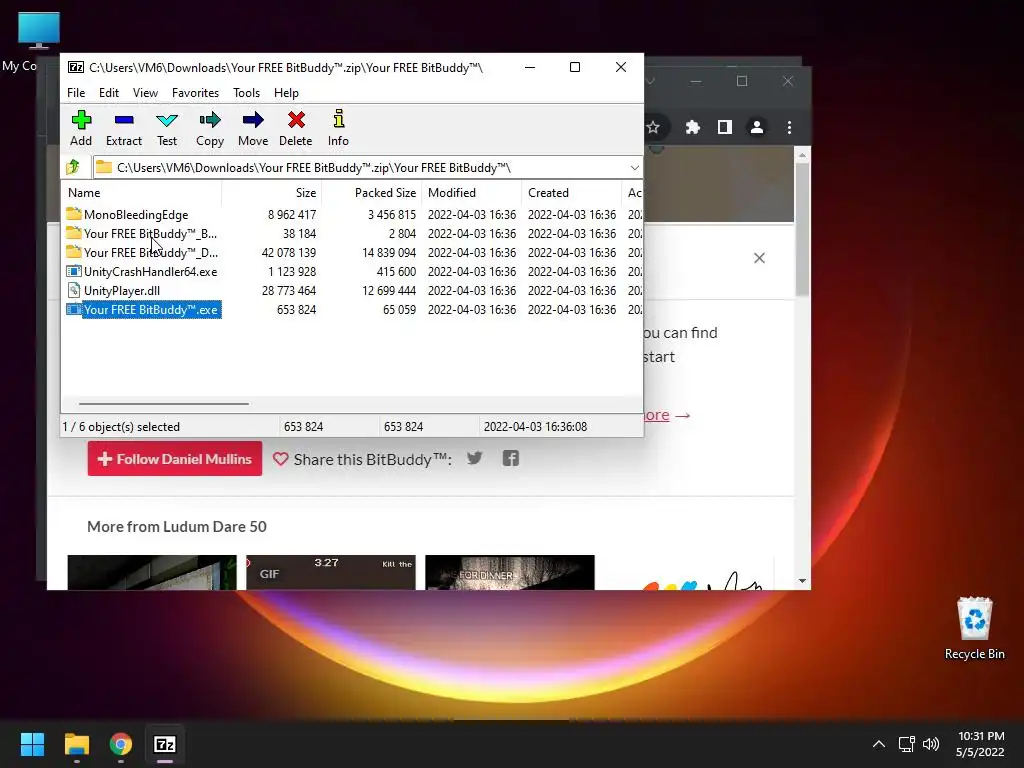This screenshot has width=1024, height=768.
Task: Click size 8 962 417 of MonoBleedingEdge
Action: pyautogui.click(x=291, y=214)
